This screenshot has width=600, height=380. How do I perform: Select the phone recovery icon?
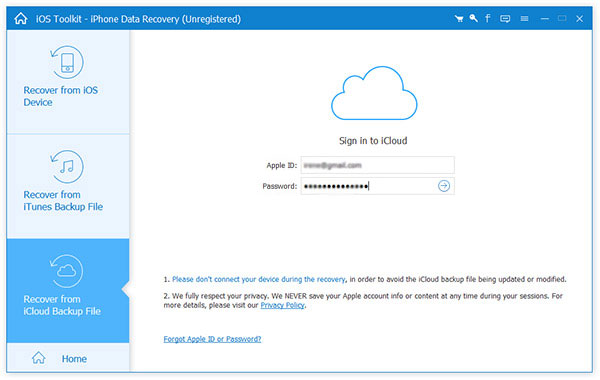click(67, 62)
